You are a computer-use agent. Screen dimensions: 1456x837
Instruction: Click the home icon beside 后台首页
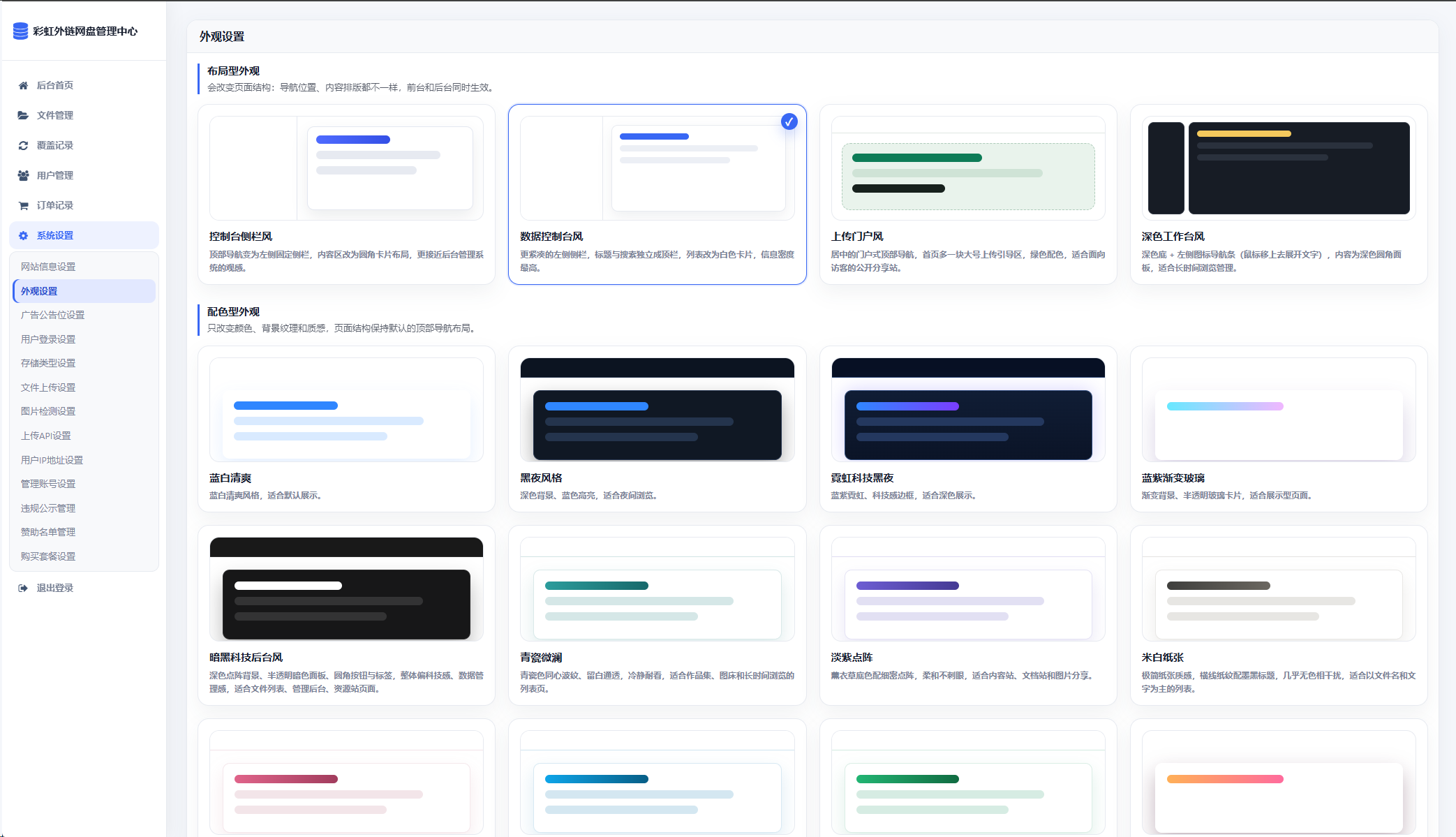click(23, 85)
